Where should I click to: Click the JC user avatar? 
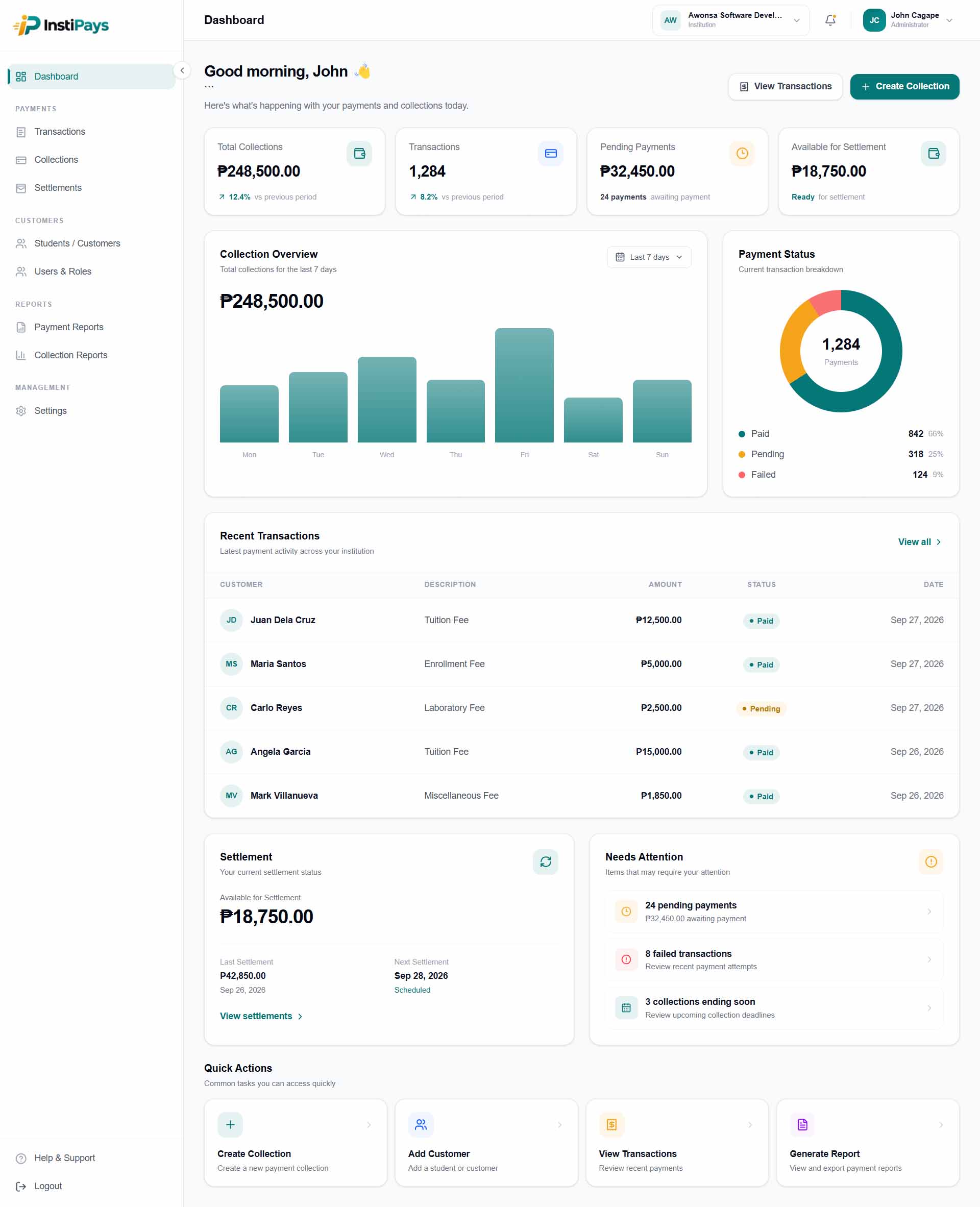tap(874, 20)
